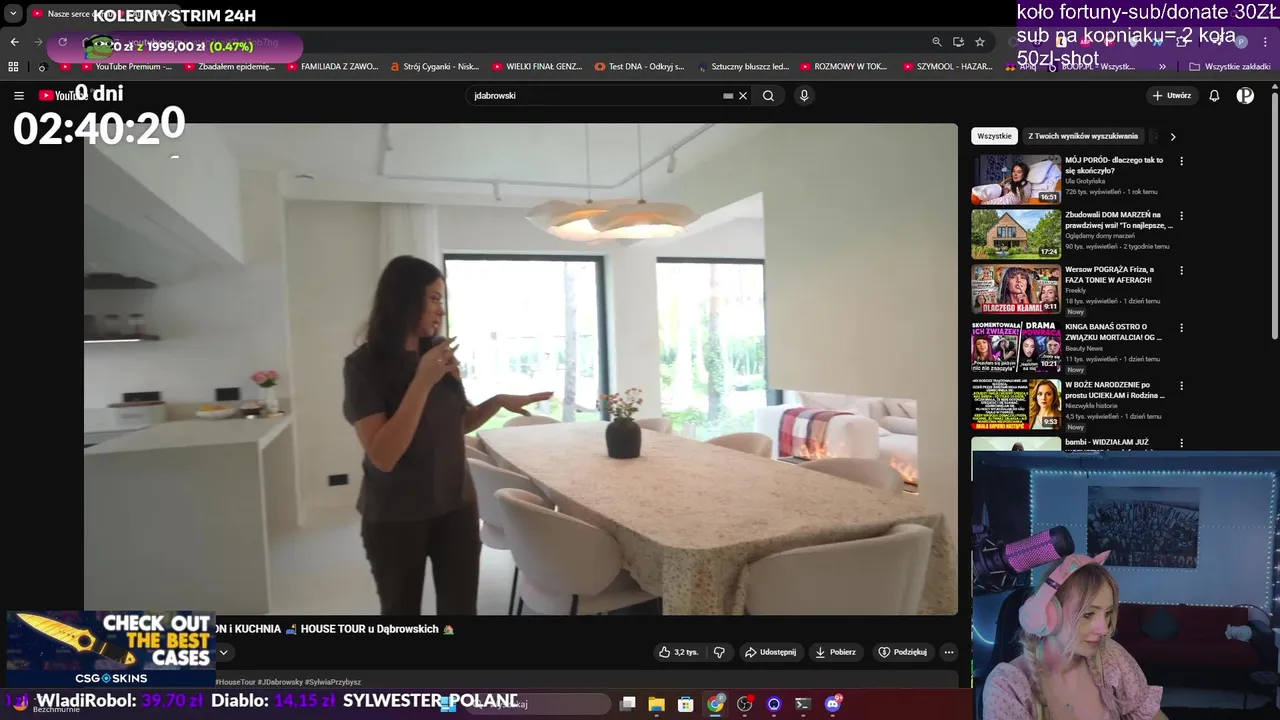Start voice search with the microphone
Image resolution: width=1280 pixels, height=720 pixels.
[x=804, y=95]
